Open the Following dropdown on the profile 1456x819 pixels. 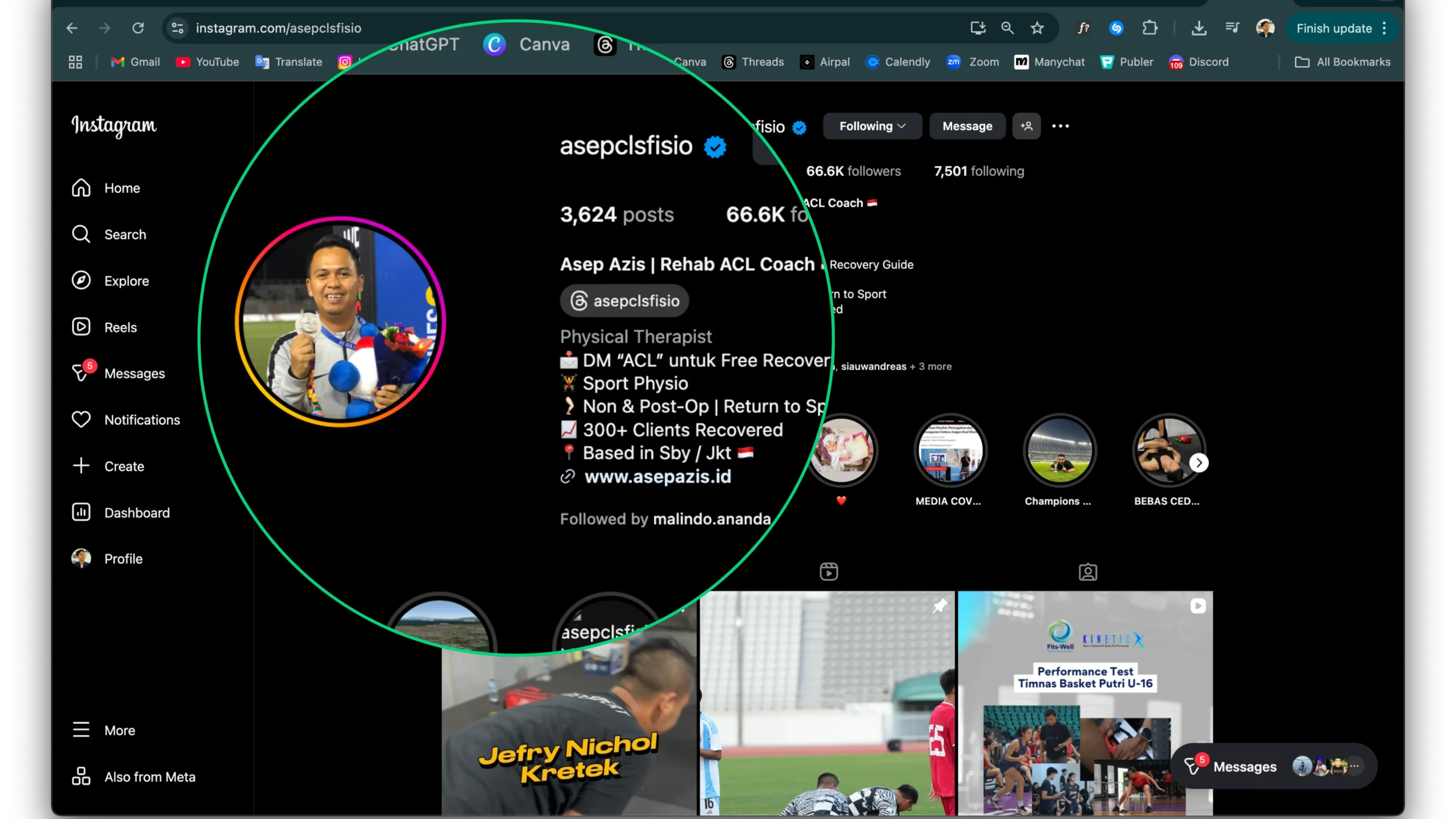872,126
